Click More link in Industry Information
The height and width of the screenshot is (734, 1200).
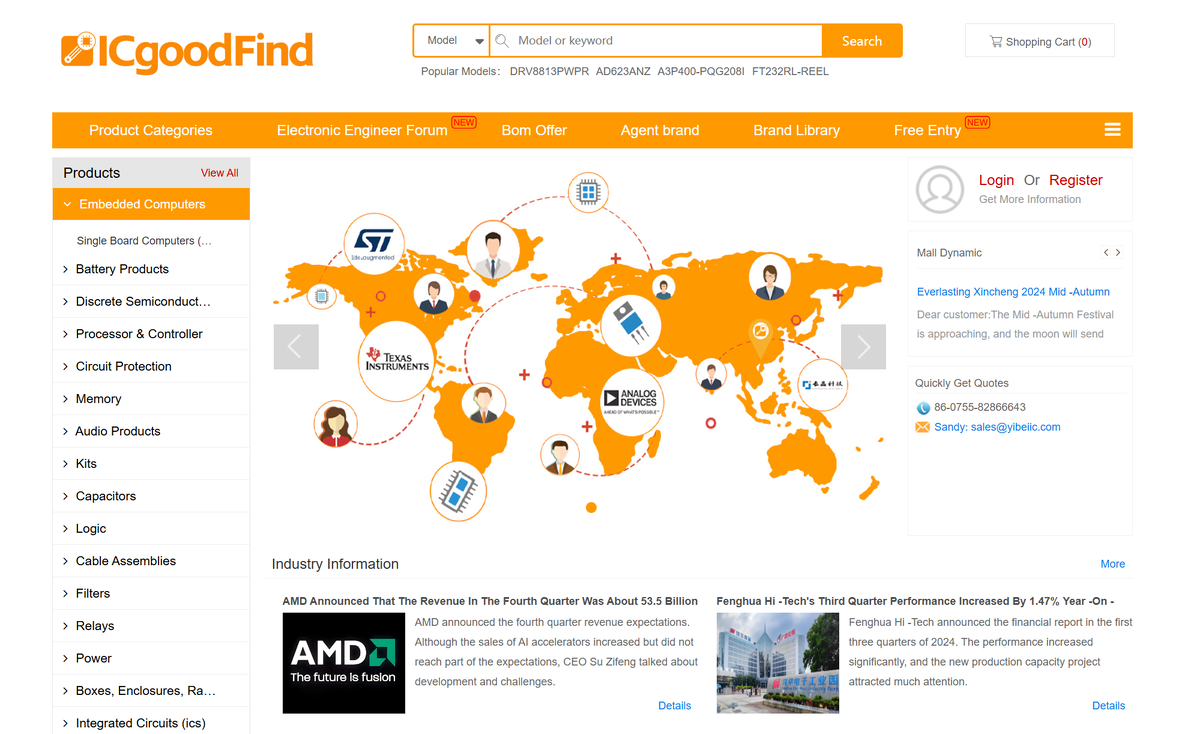[x=1113, y=564]
